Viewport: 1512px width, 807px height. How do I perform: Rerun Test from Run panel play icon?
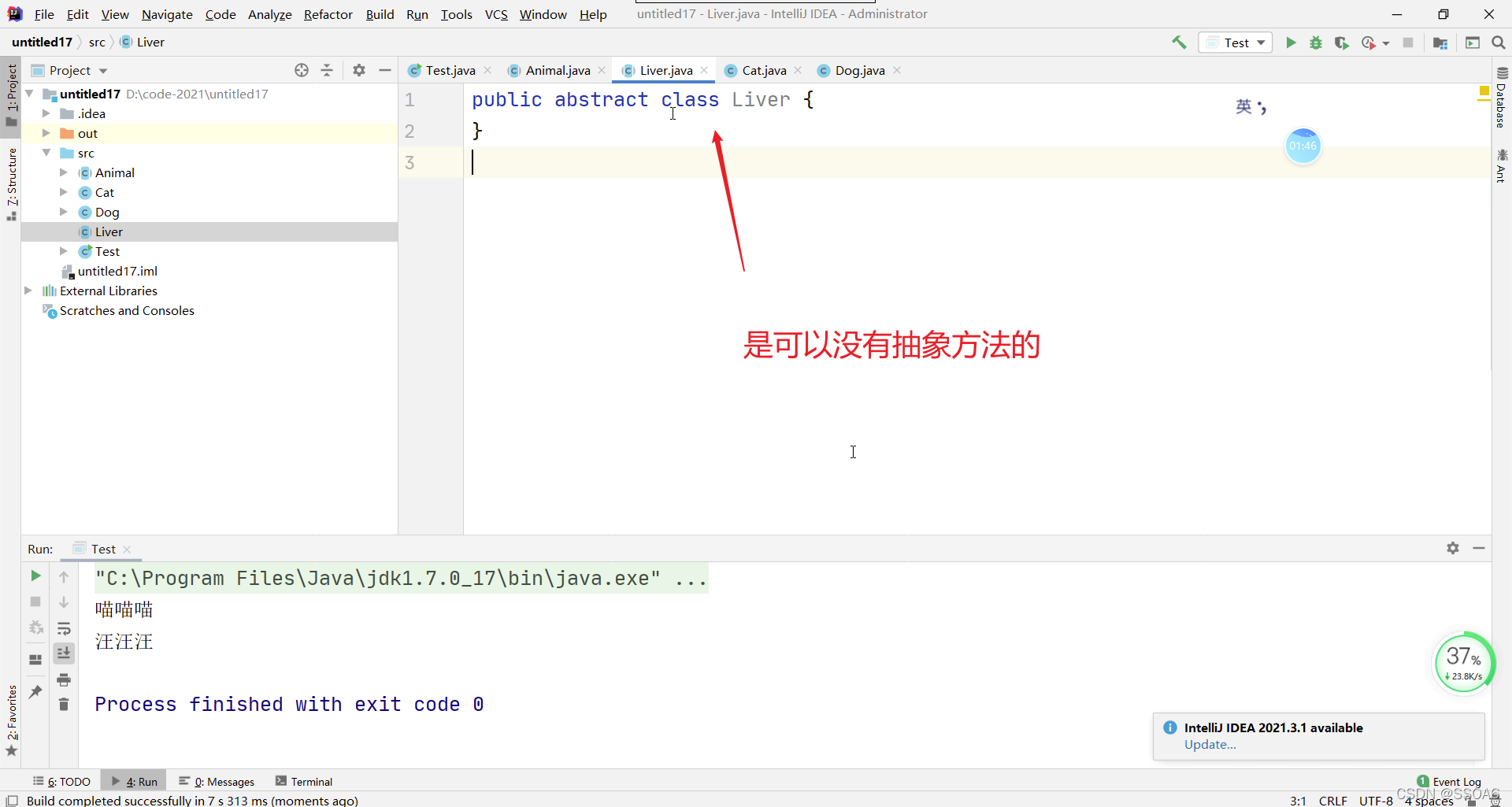click(35, 576)
